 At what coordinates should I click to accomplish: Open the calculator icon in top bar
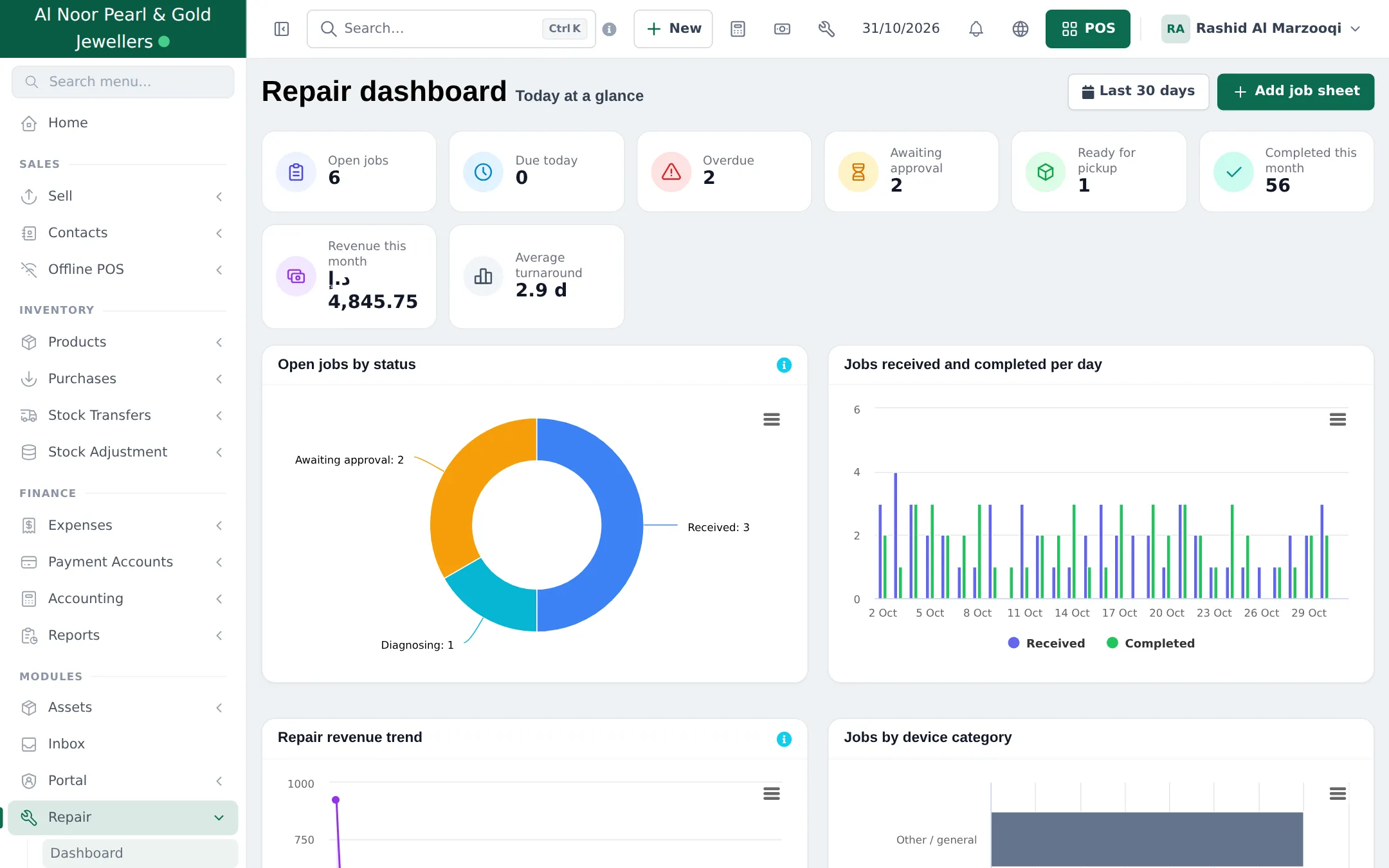738,29
